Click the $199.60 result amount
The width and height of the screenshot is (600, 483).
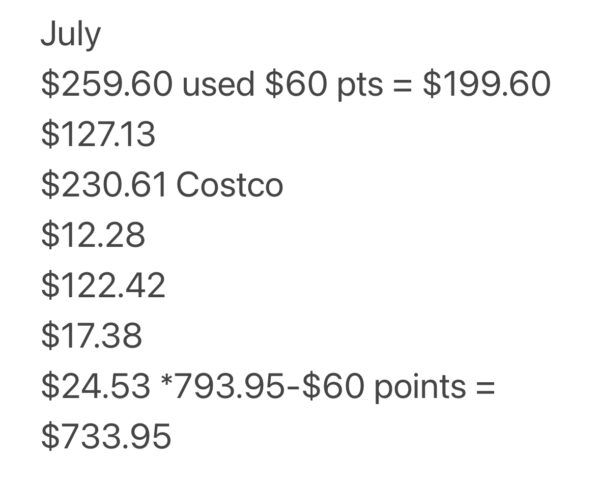click(486, 86)
